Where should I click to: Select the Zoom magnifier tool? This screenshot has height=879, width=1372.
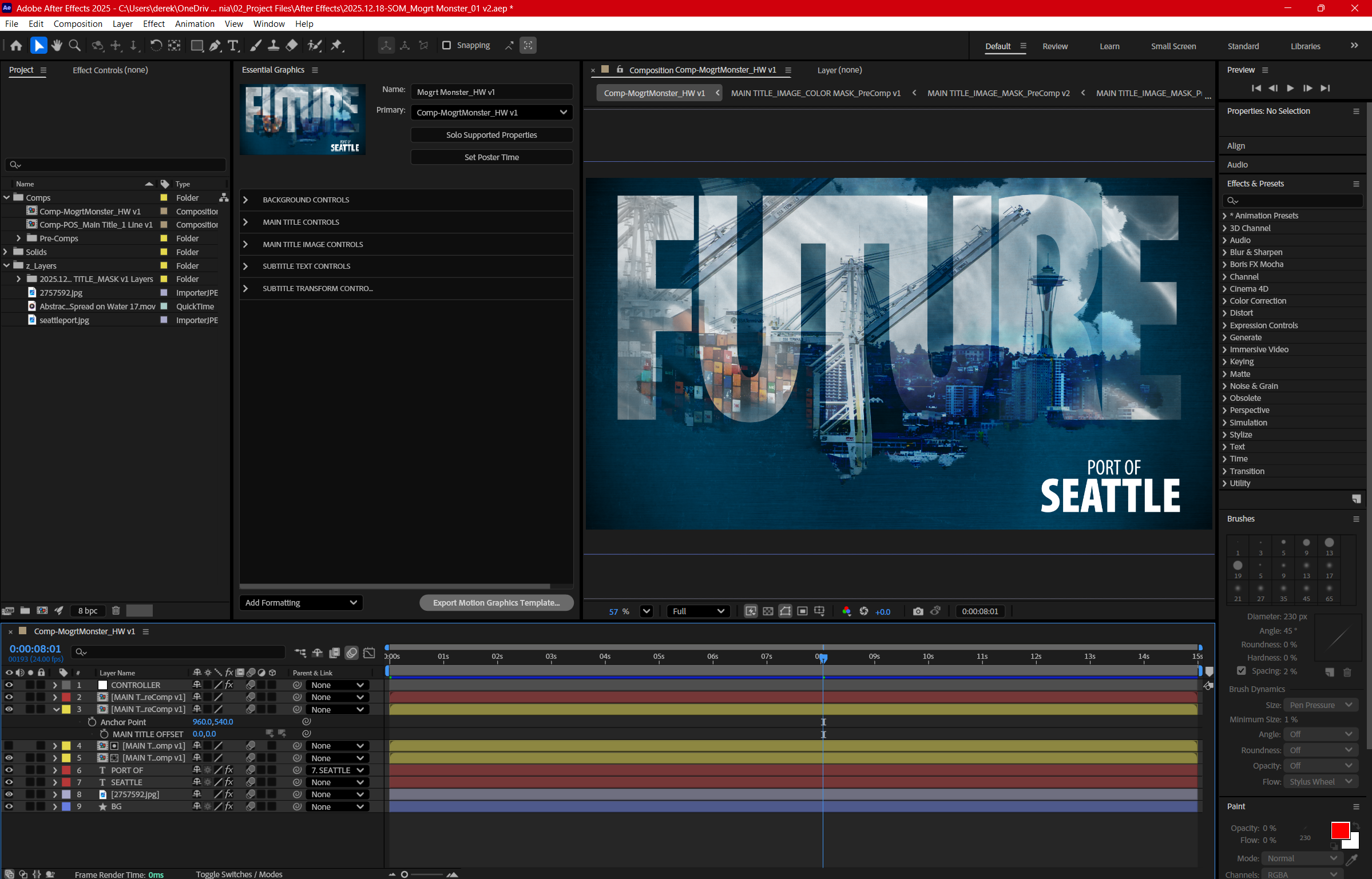pos(74,46)
